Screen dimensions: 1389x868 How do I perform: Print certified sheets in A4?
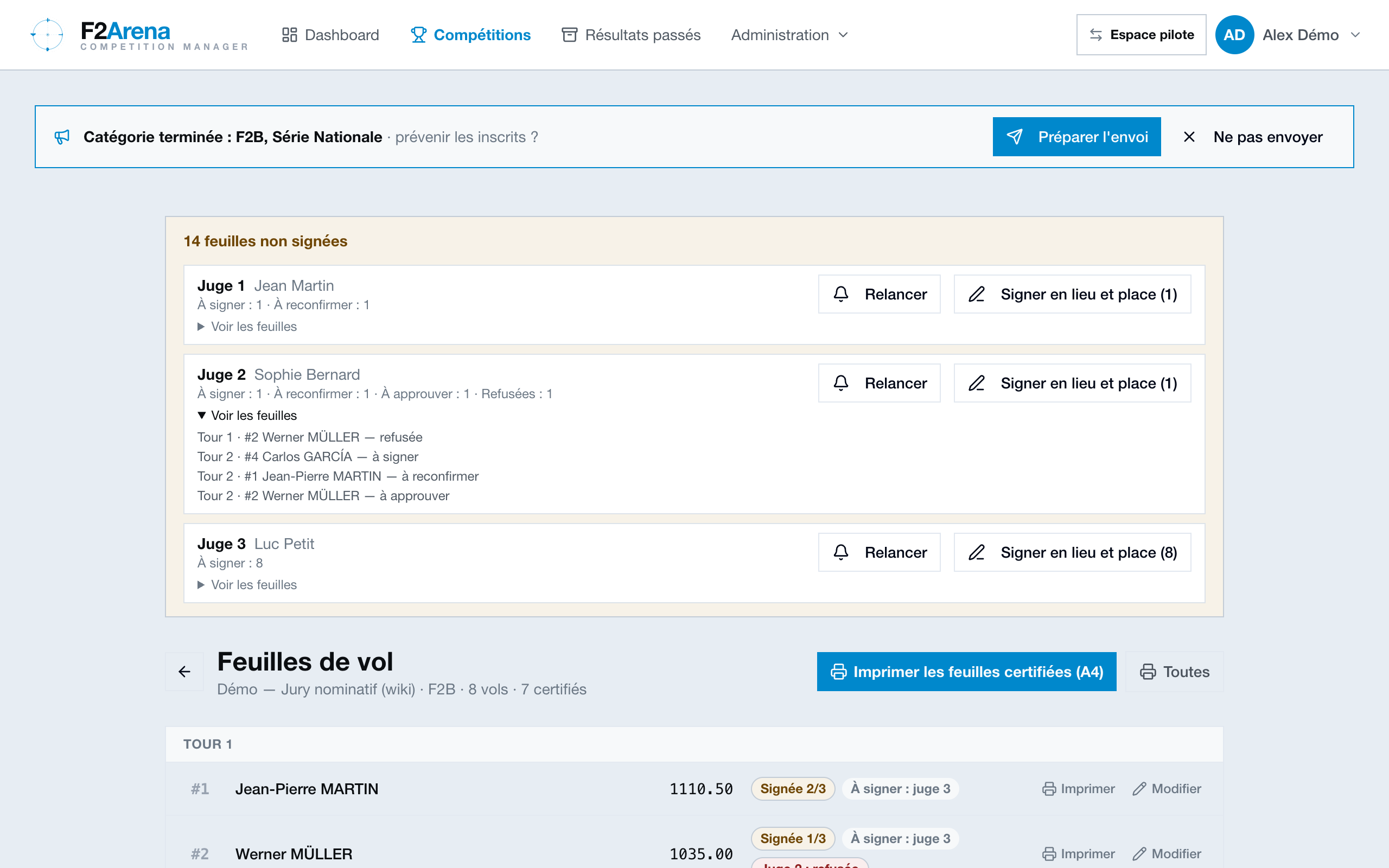pyautogui.click(x=966, y=671)
